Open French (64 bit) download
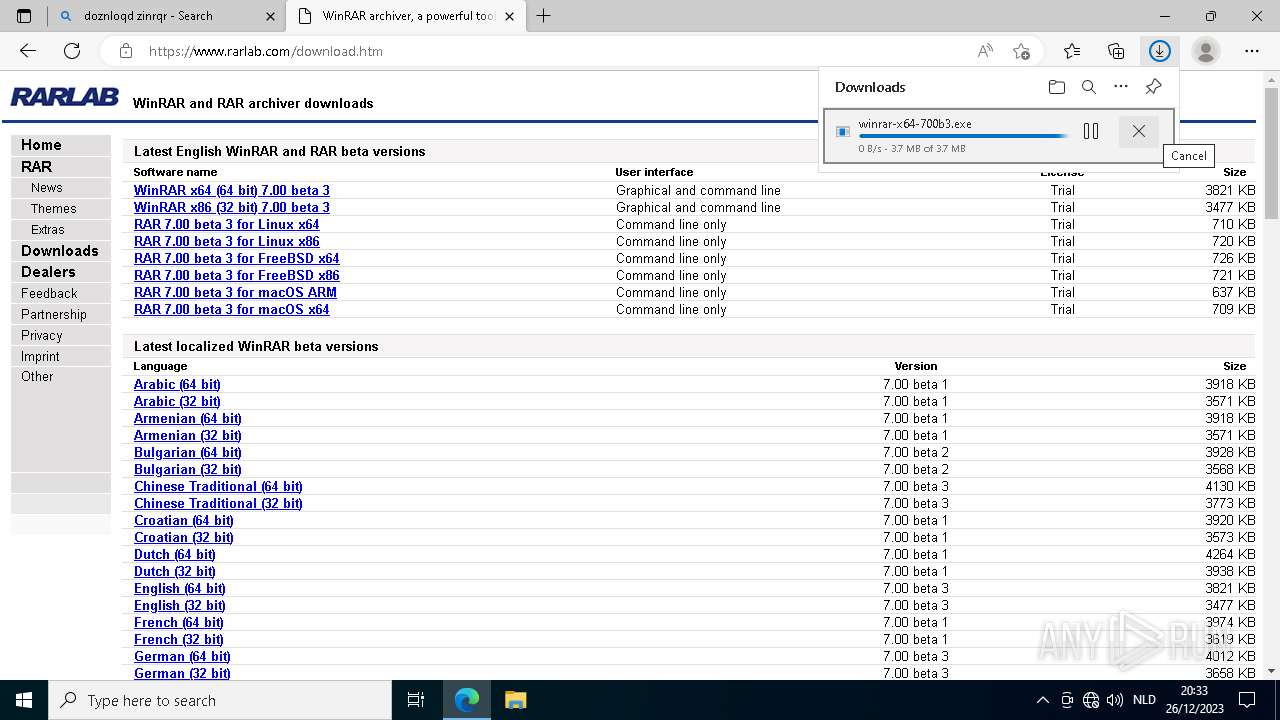 (x=179, y=622)
